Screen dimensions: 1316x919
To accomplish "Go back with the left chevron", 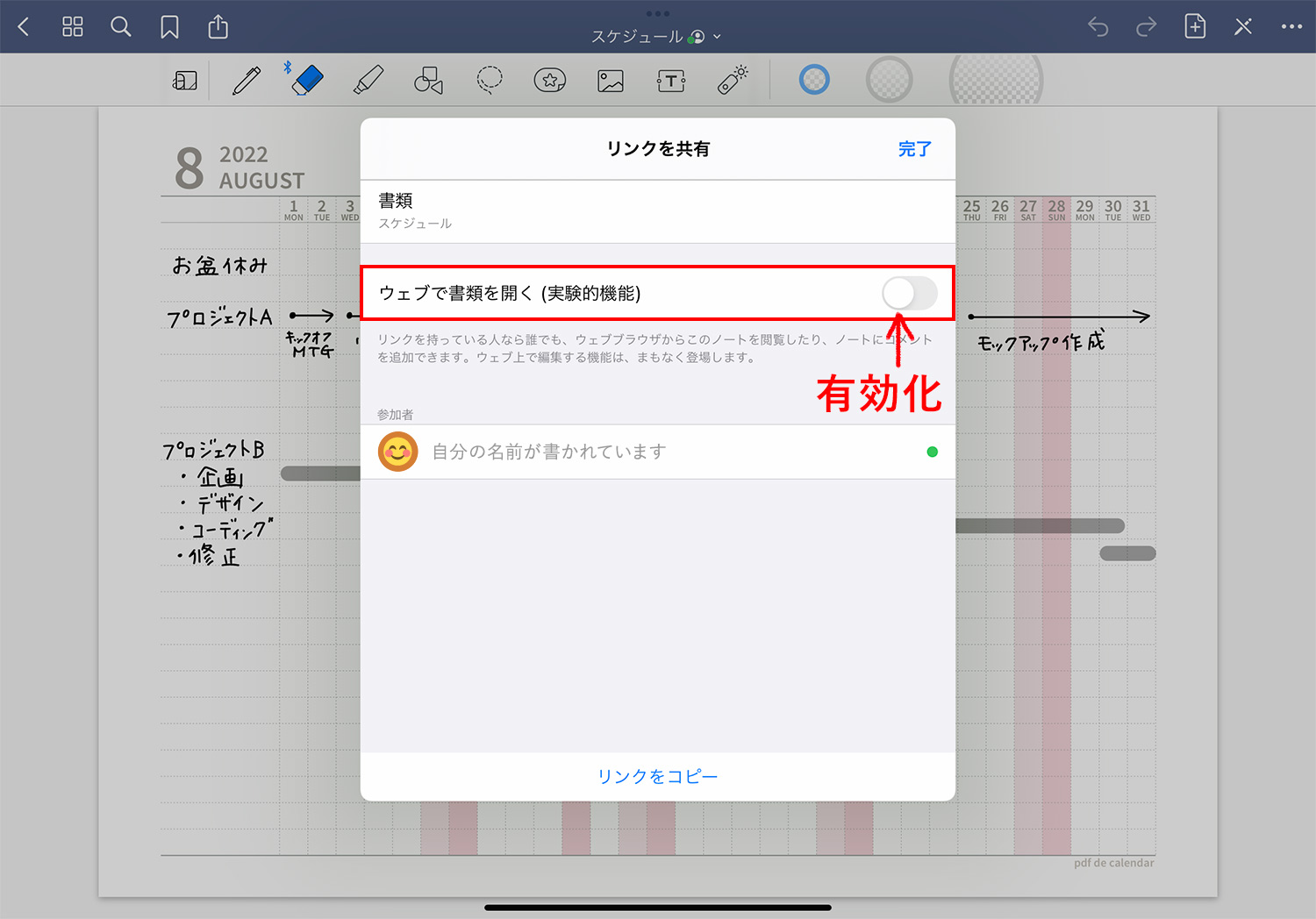I will click(24, 27).
